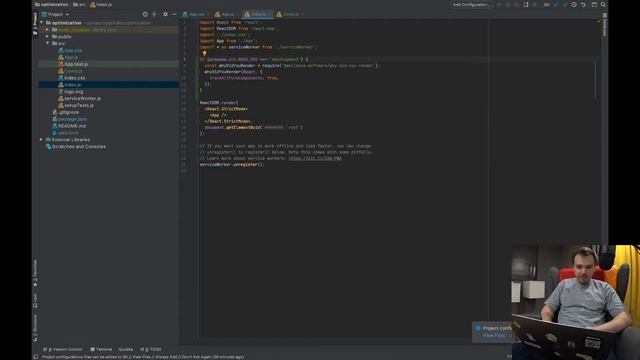Expand the node_modules folder
Screen dimensions: 640x360
(47, 30)
